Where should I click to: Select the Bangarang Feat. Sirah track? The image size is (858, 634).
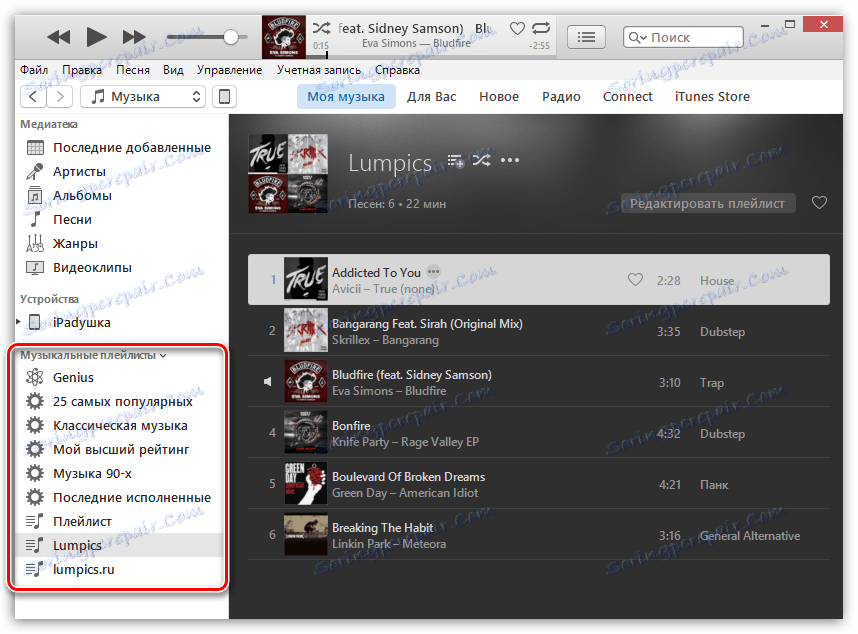[x=539, y=331]
